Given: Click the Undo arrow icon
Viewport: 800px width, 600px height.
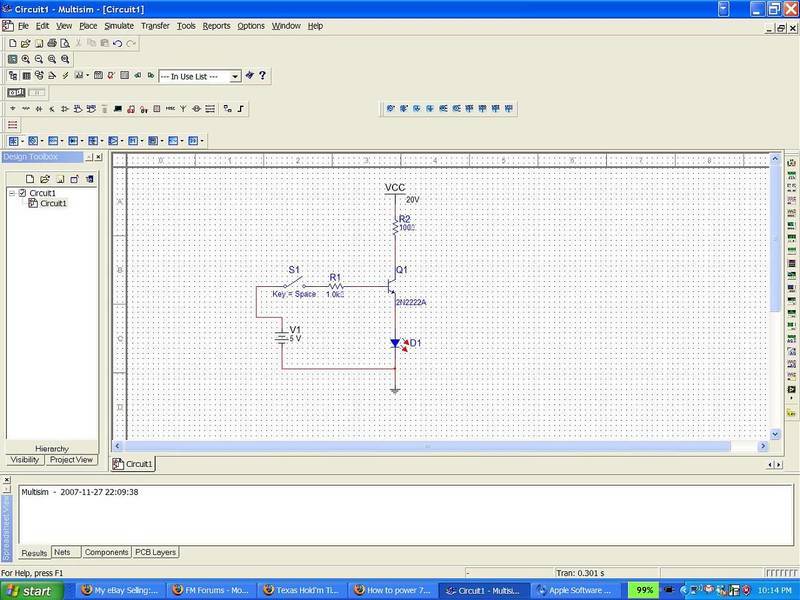Looking at the screenshot, I should click(118, 44).
